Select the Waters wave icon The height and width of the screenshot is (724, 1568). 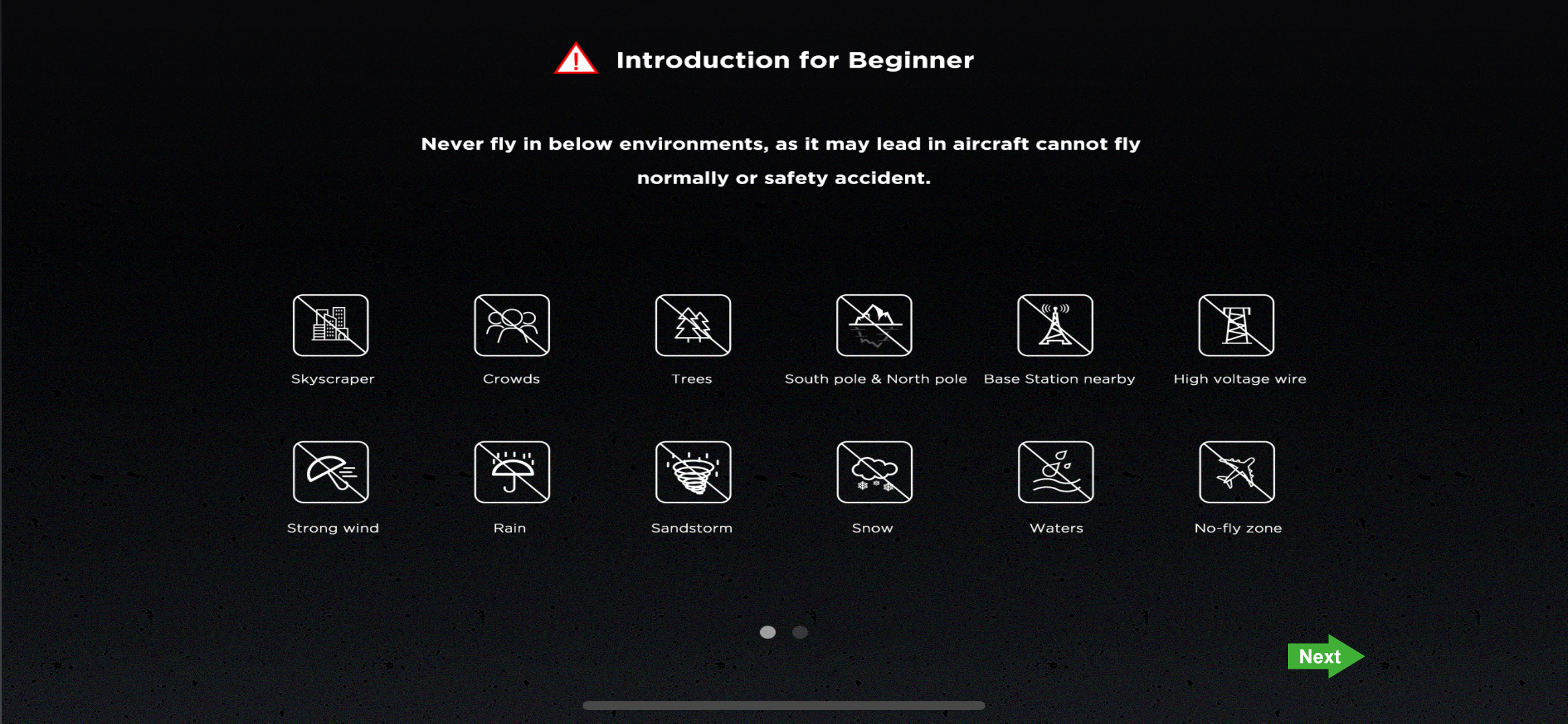point(1055,472)
